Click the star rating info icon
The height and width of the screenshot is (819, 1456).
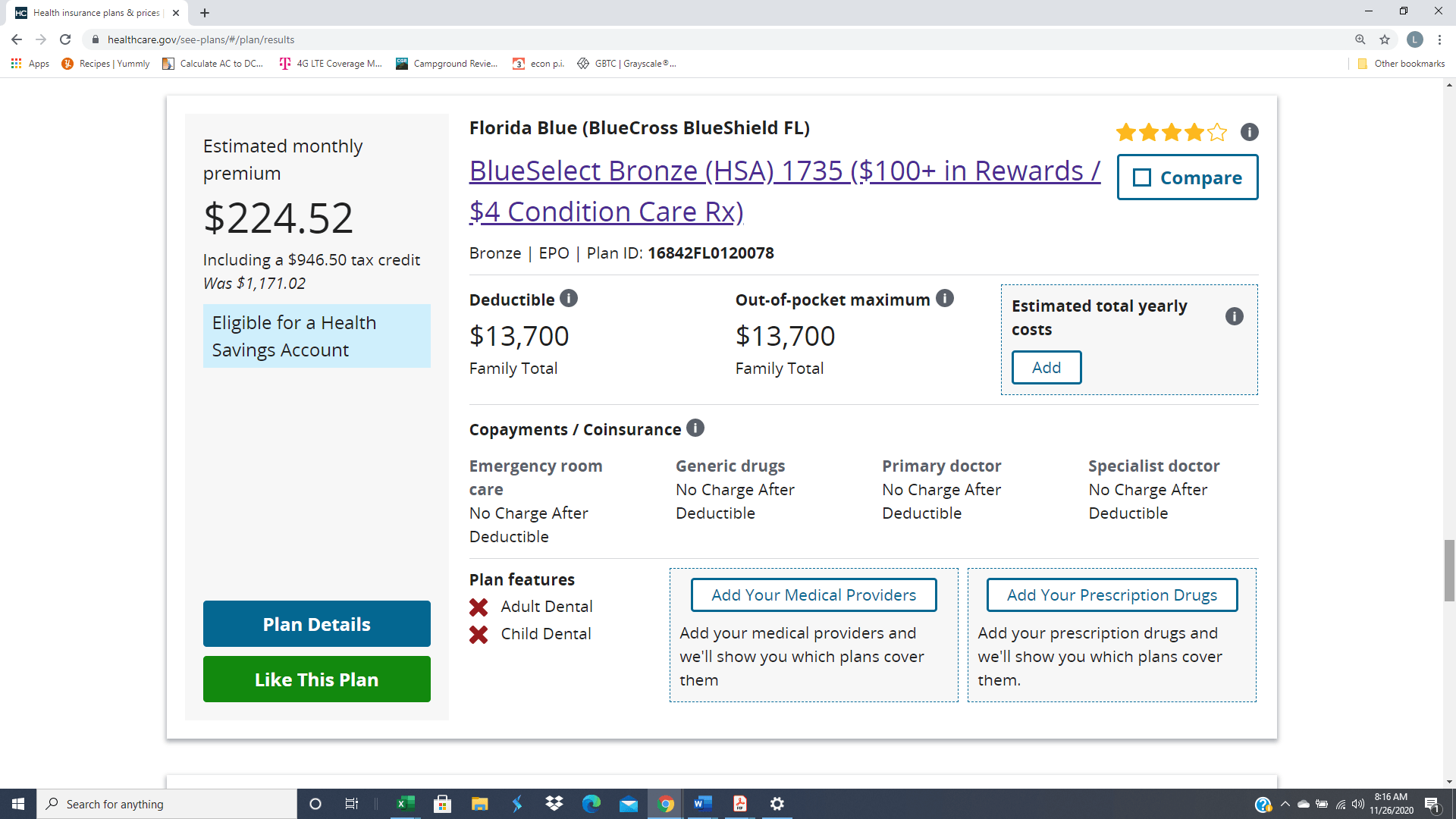[x=1249, y=132]
